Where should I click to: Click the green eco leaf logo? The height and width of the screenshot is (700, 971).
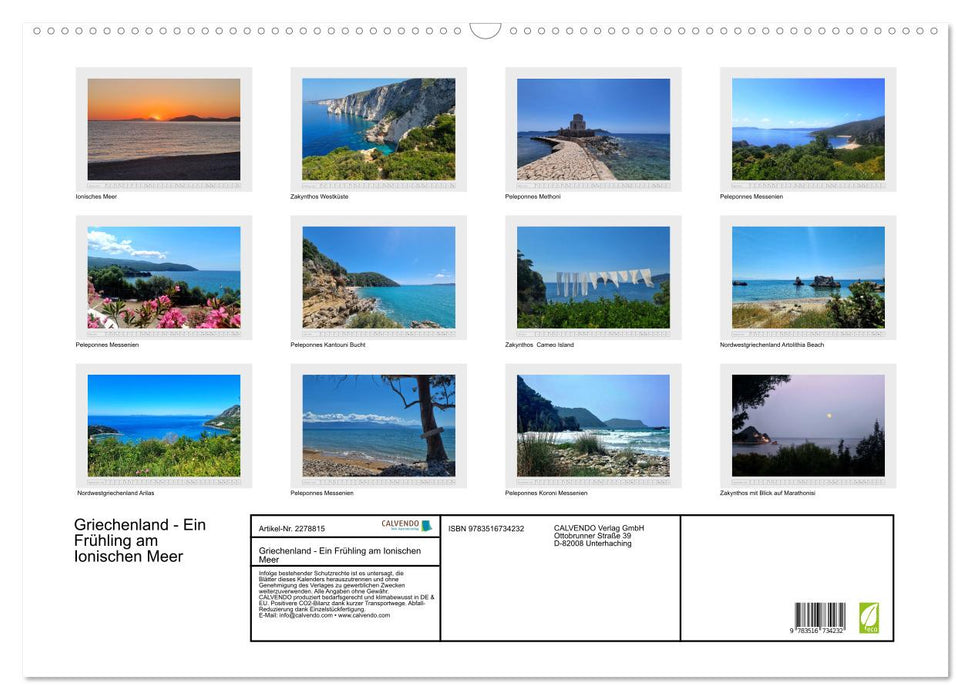coord(869,617)
